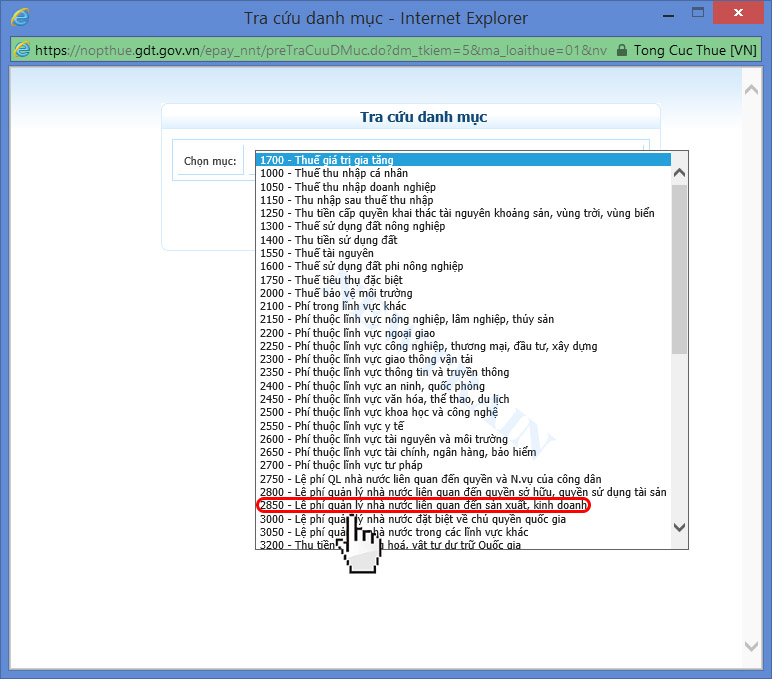Click the IE page icon in address bar
Screen dimensions: 772x679
click(x=22, y=50)
